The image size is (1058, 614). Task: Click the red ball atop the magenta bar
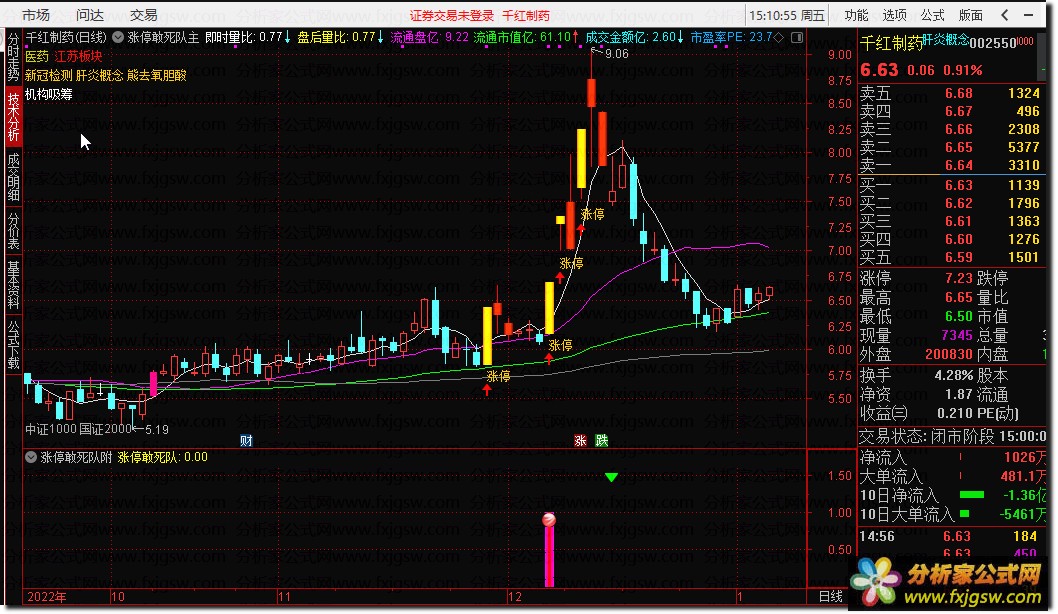coord(549,519)
